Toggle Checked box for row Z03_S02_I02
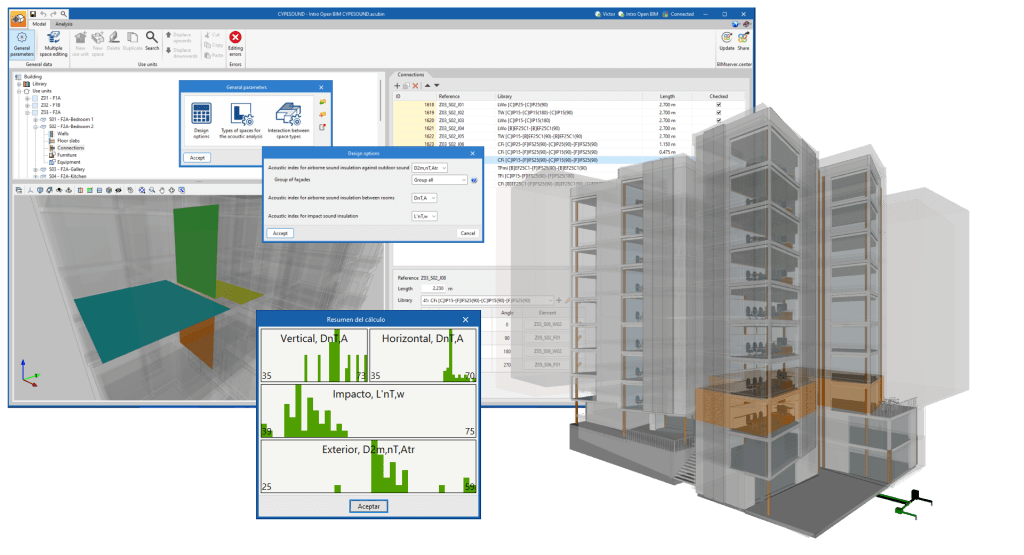 pos(718,112)
